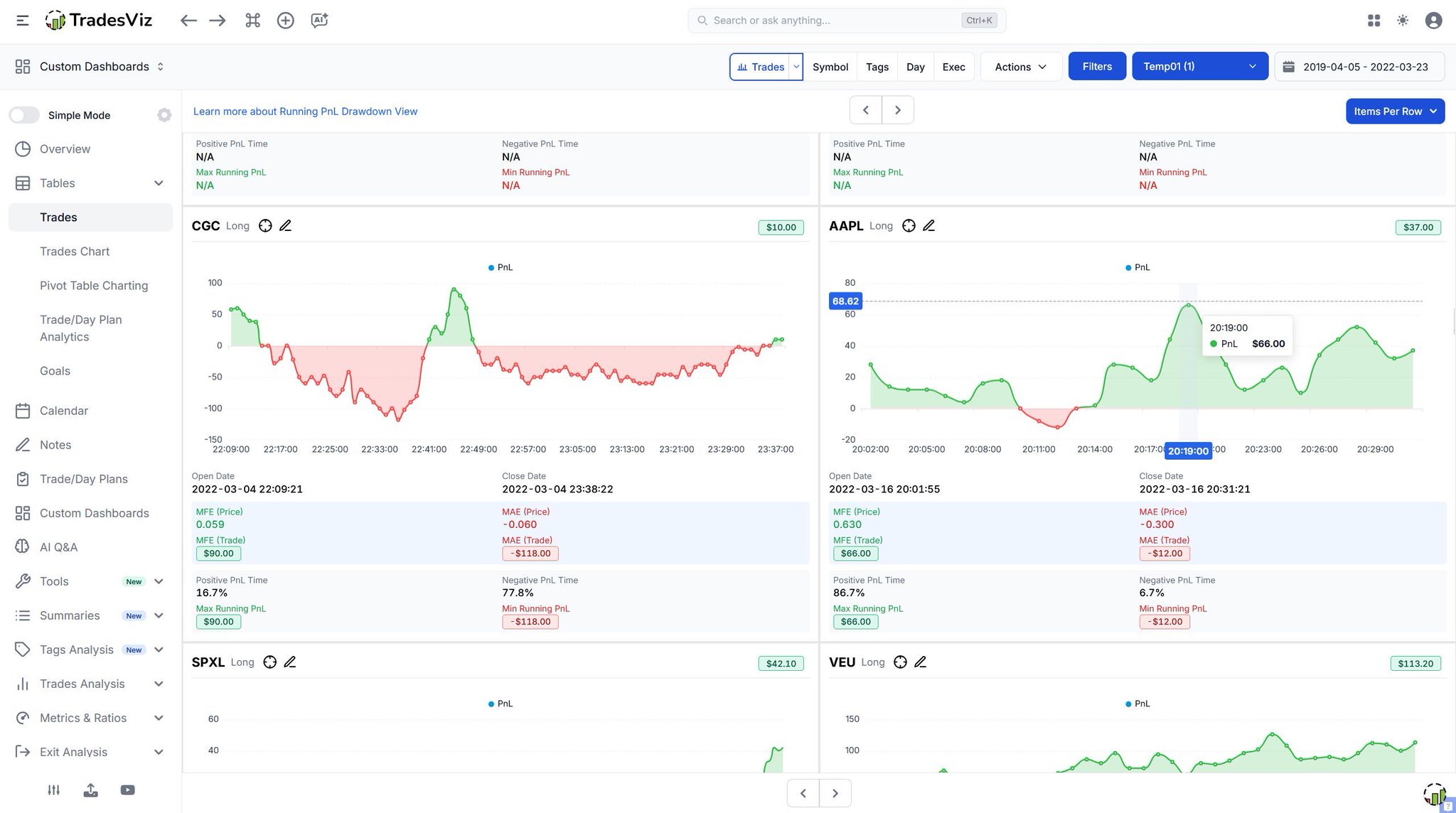Click the add plus circle icon
This screenshot has height=813, width=1456.
click(286, 21)
